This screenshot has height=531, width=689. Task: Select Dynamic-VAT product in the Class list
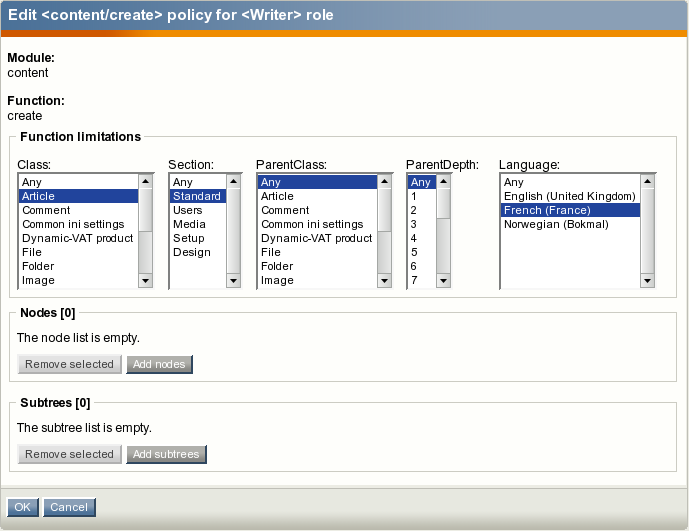(x=79, y=238)
